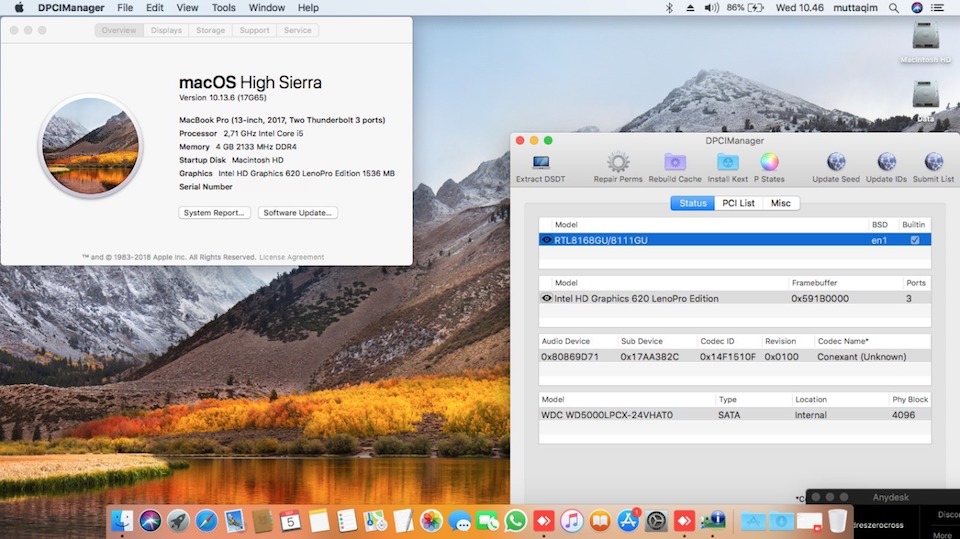Open Finder from the dock
The width and height of the screenshot is (960, 539).
122,521
